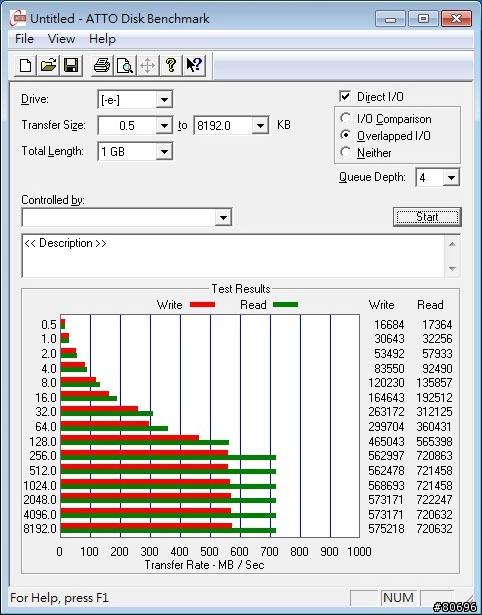Click write value 575218
Image resolution: width=482 pixels, height=615 pixels.
[x=386, y=529]
